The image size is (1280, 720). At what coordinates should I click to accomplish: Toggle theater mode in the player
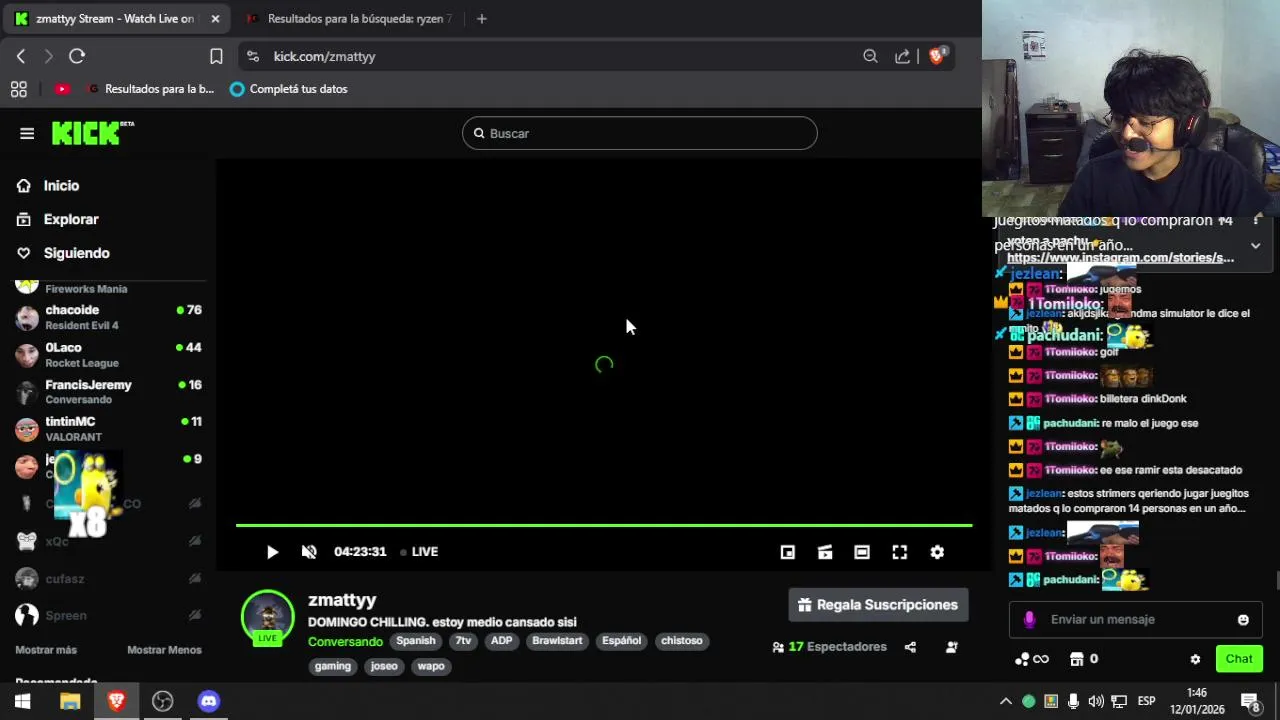(x=862, y=552)
